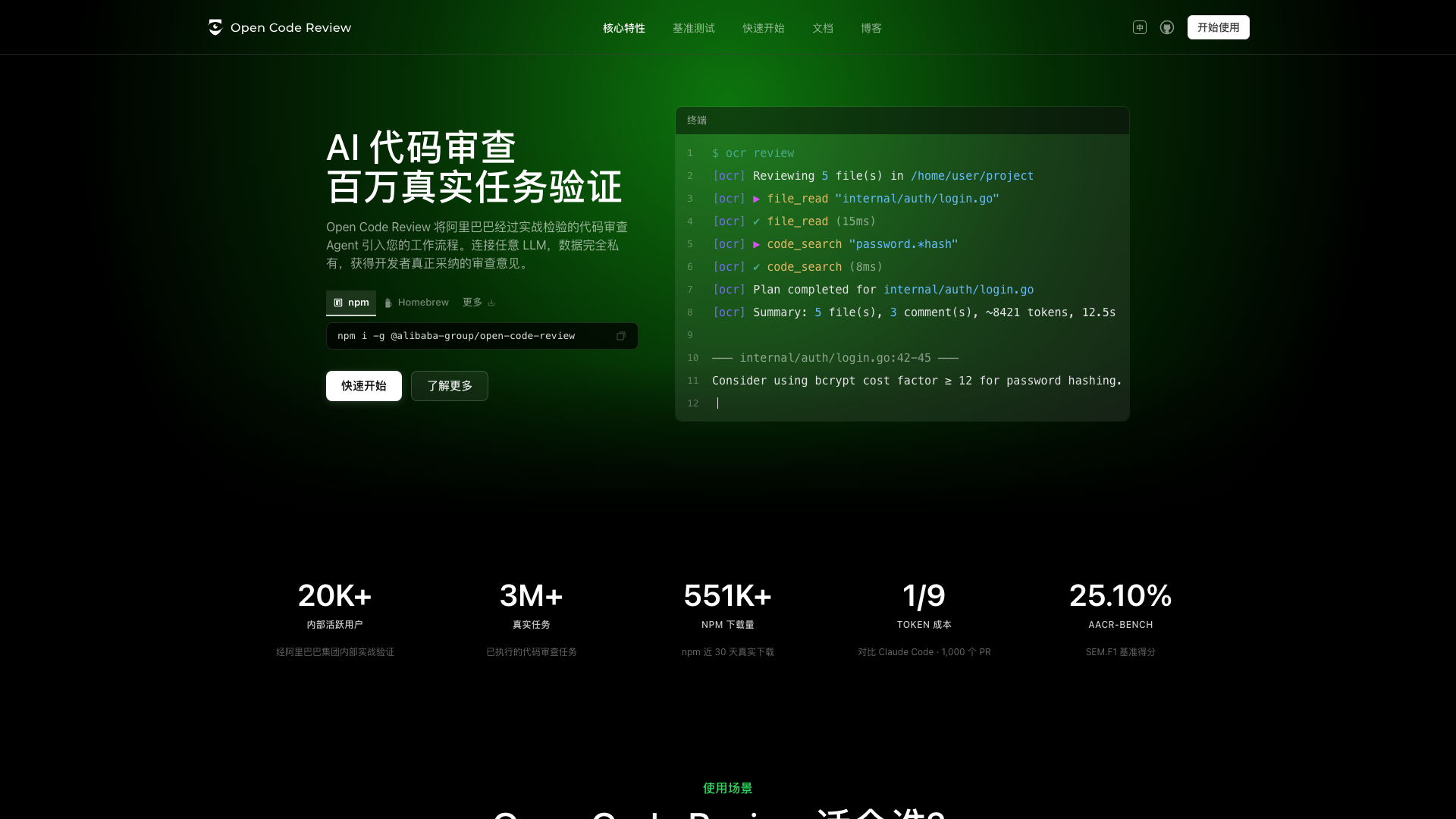Open the 基准测试 nav item
This screenshot has height=819, width=1456.
click(694, 28)
